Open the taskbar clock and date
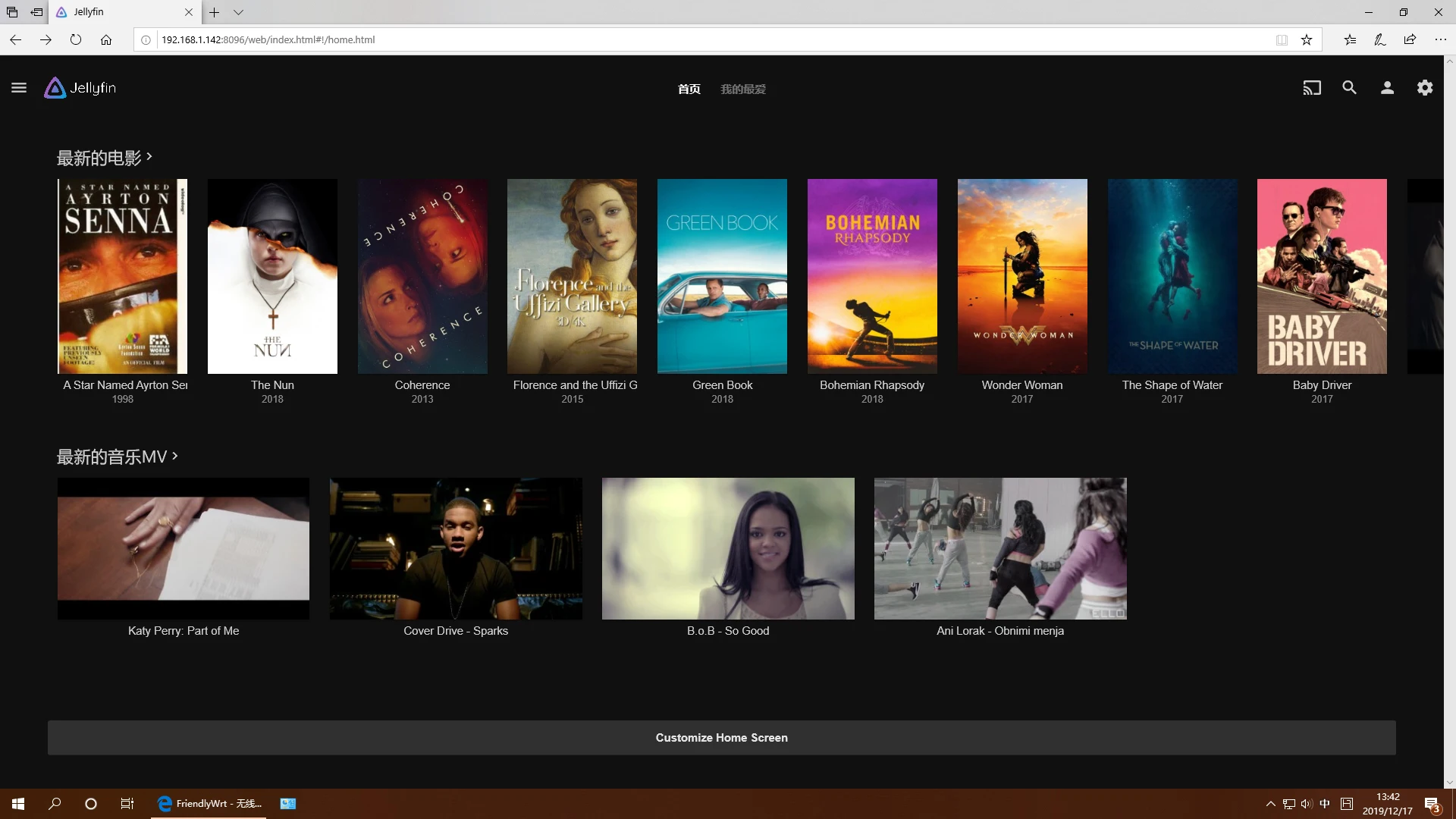Screen dimensions: 1456x819 point(1388,804)
